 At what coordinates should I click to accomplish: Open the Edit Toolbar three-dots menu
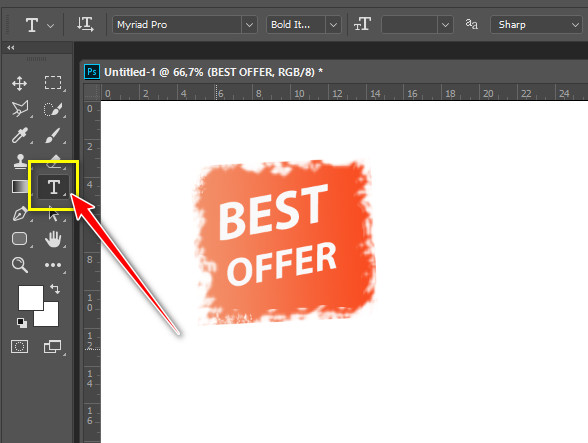pos(53,265)
